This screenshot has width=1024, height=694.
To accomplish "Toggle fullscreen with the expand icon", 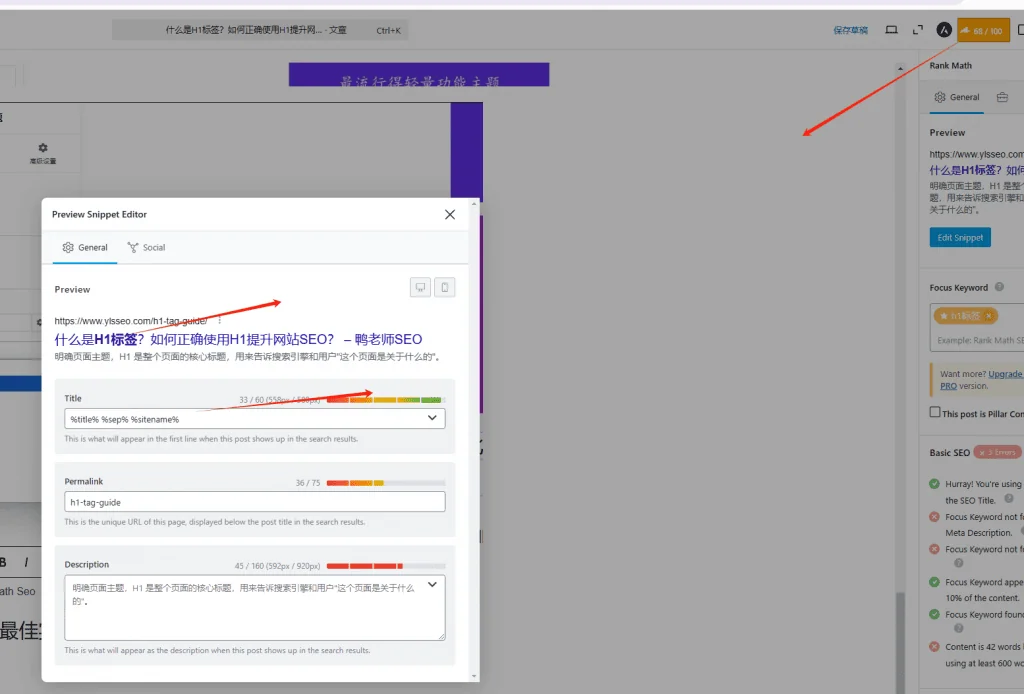I will click(x=918, y=30).
